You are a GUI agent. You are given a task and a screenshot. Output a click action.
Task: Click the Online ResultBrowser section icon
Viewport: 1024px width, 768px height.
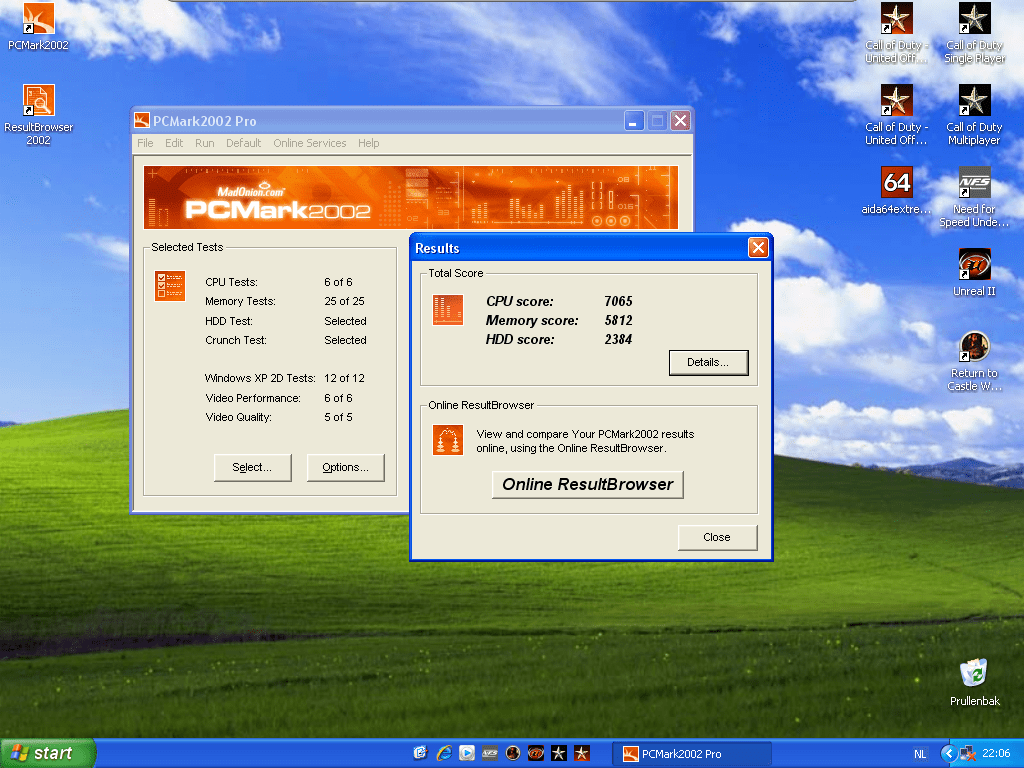click(448, 440)
